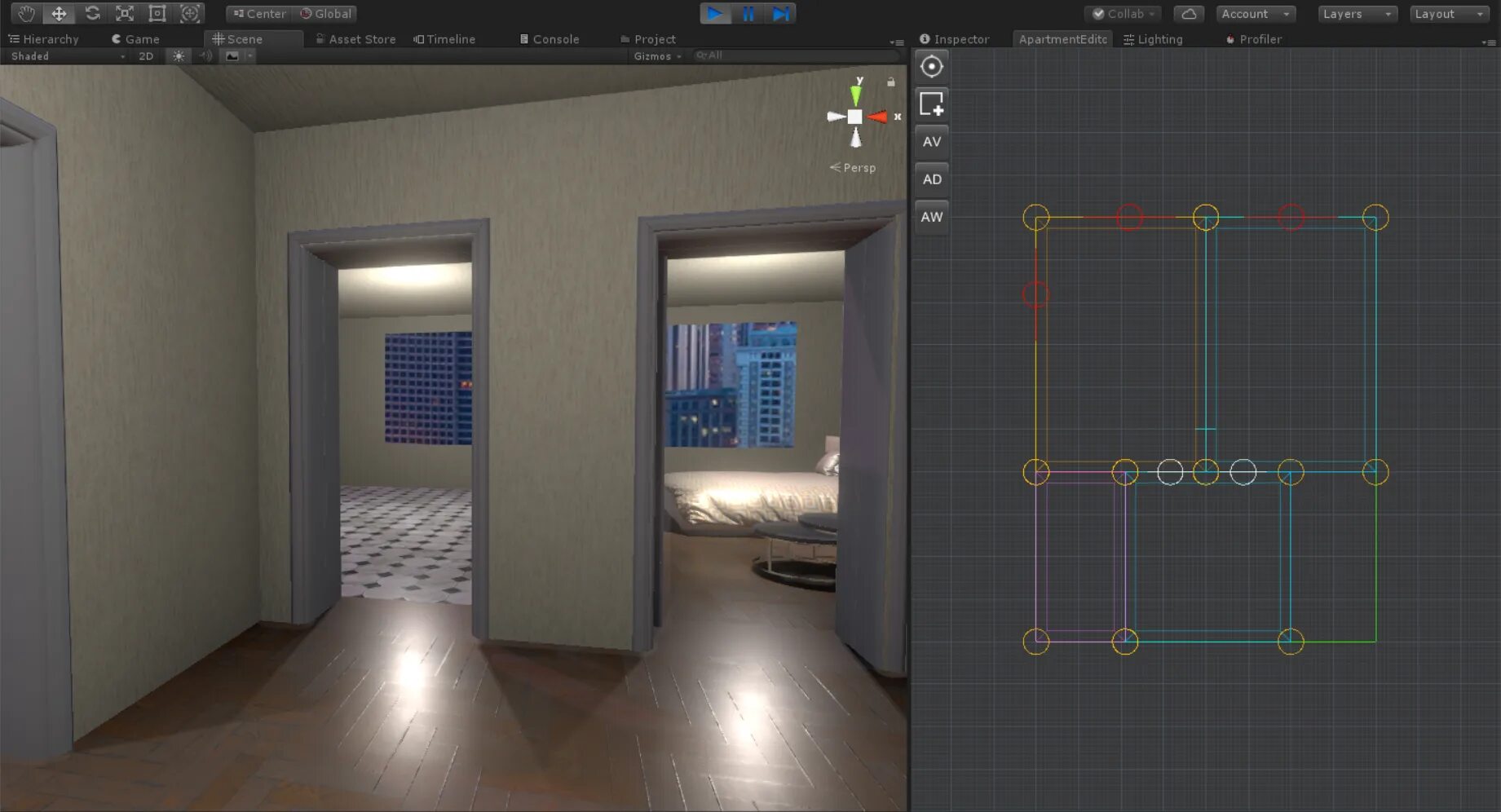Click the AD editor button

931,179
